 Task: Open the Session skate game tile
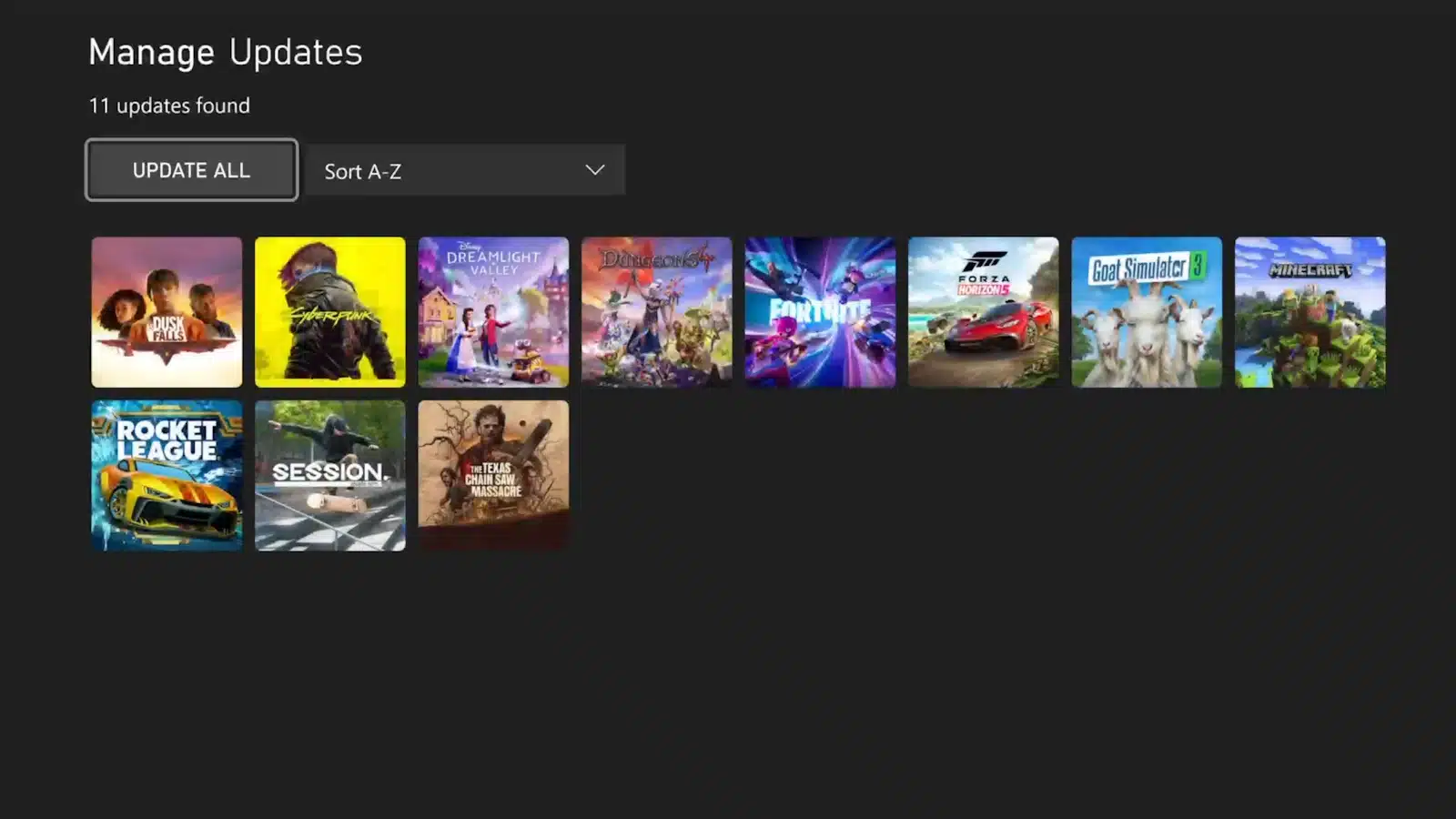(x=330, y=476)
